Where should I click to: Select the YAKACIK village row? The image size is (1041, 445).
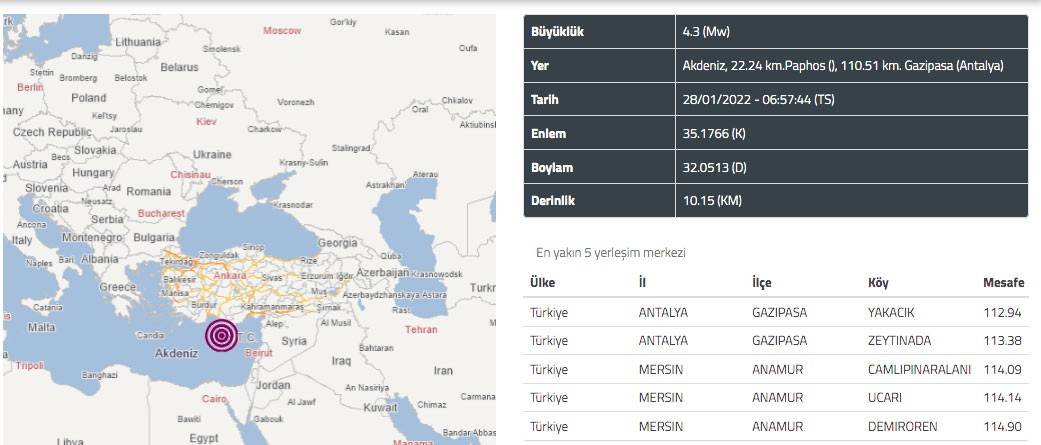[775, 312]
